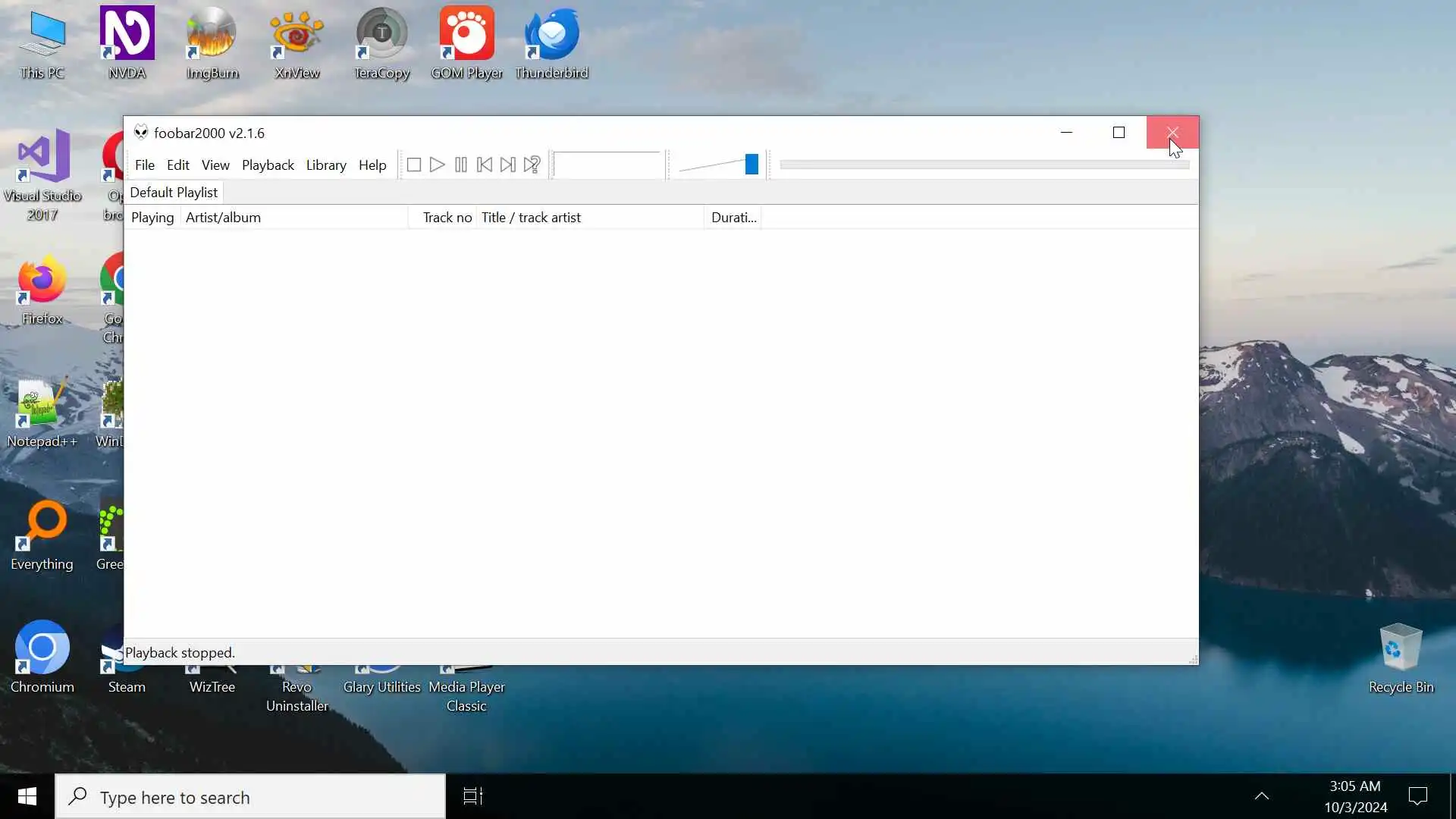This screenshot has width=1456, height=819.
Task: Click the Windows search box
Action: (250, 797)
